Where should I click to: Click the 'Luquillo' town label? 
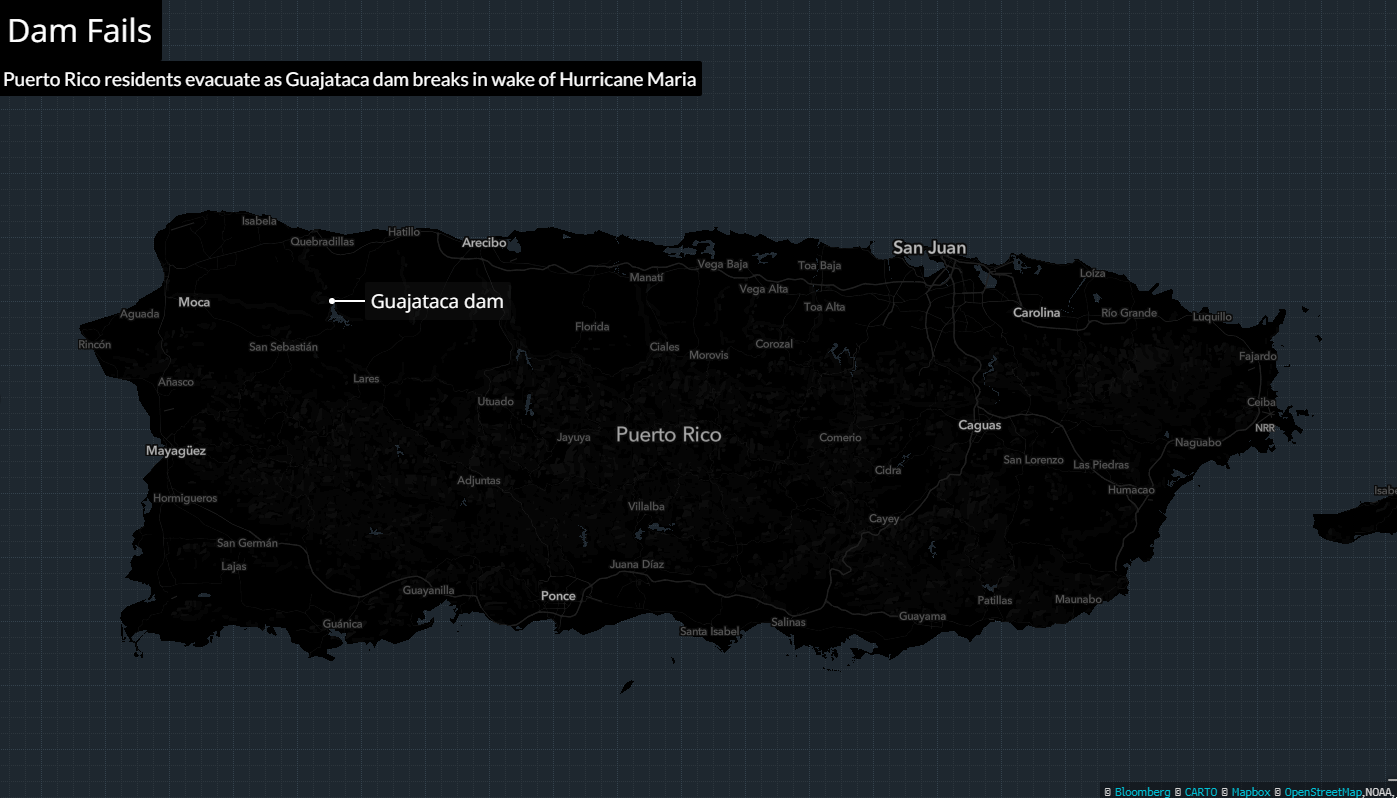pyautogui.click(x=1213, y=317)
